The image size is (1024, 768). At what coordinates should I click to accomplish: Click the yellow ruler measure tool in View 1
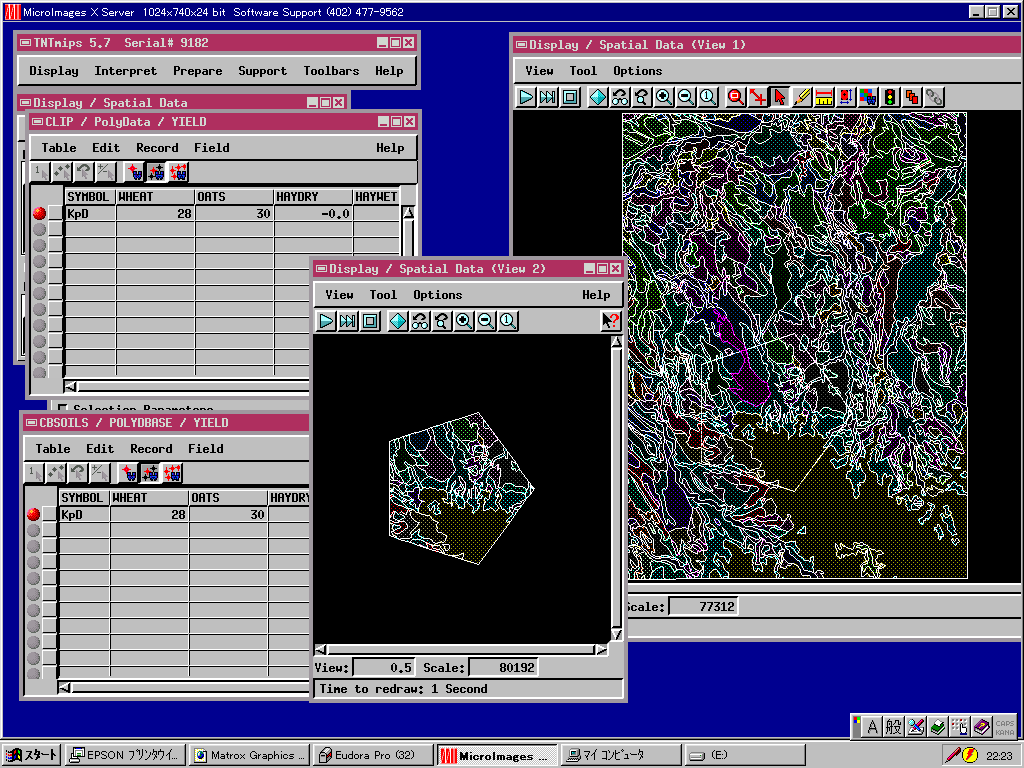tap(824, 97)
